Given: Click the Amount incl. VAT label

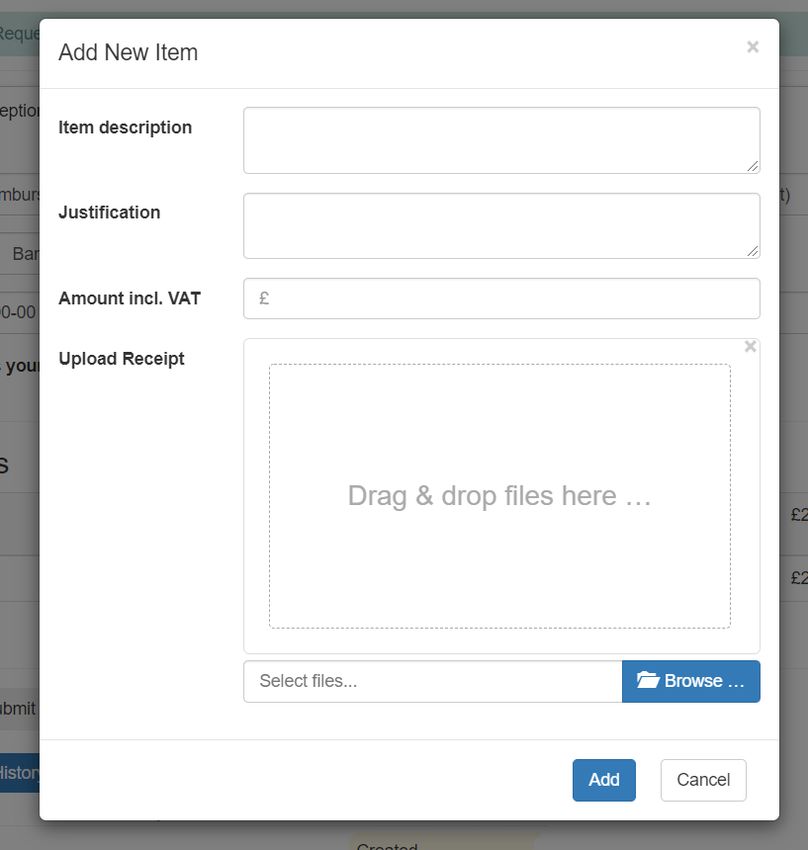Looking at the screenshot, I should coord(129,299).
